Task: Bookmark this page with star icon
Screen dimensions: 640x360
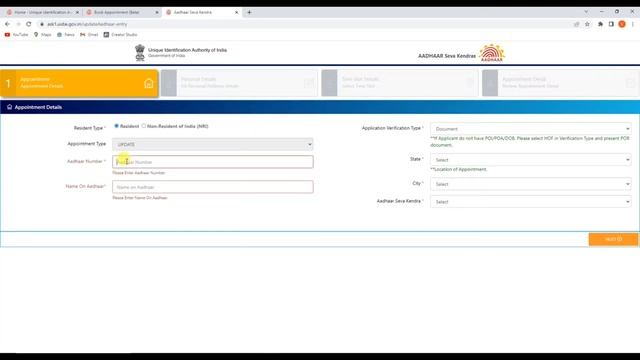Action: 587,24
